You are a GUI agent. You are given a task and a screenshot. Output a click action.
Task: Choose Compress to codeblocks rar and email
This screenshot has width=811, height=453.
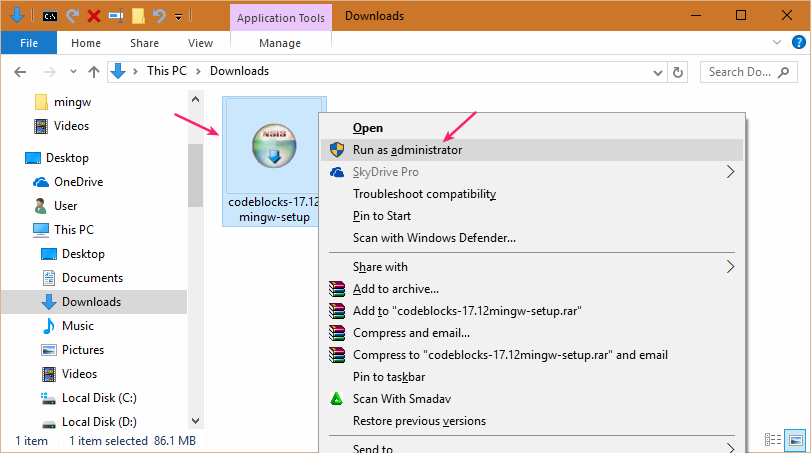(532, 355)
